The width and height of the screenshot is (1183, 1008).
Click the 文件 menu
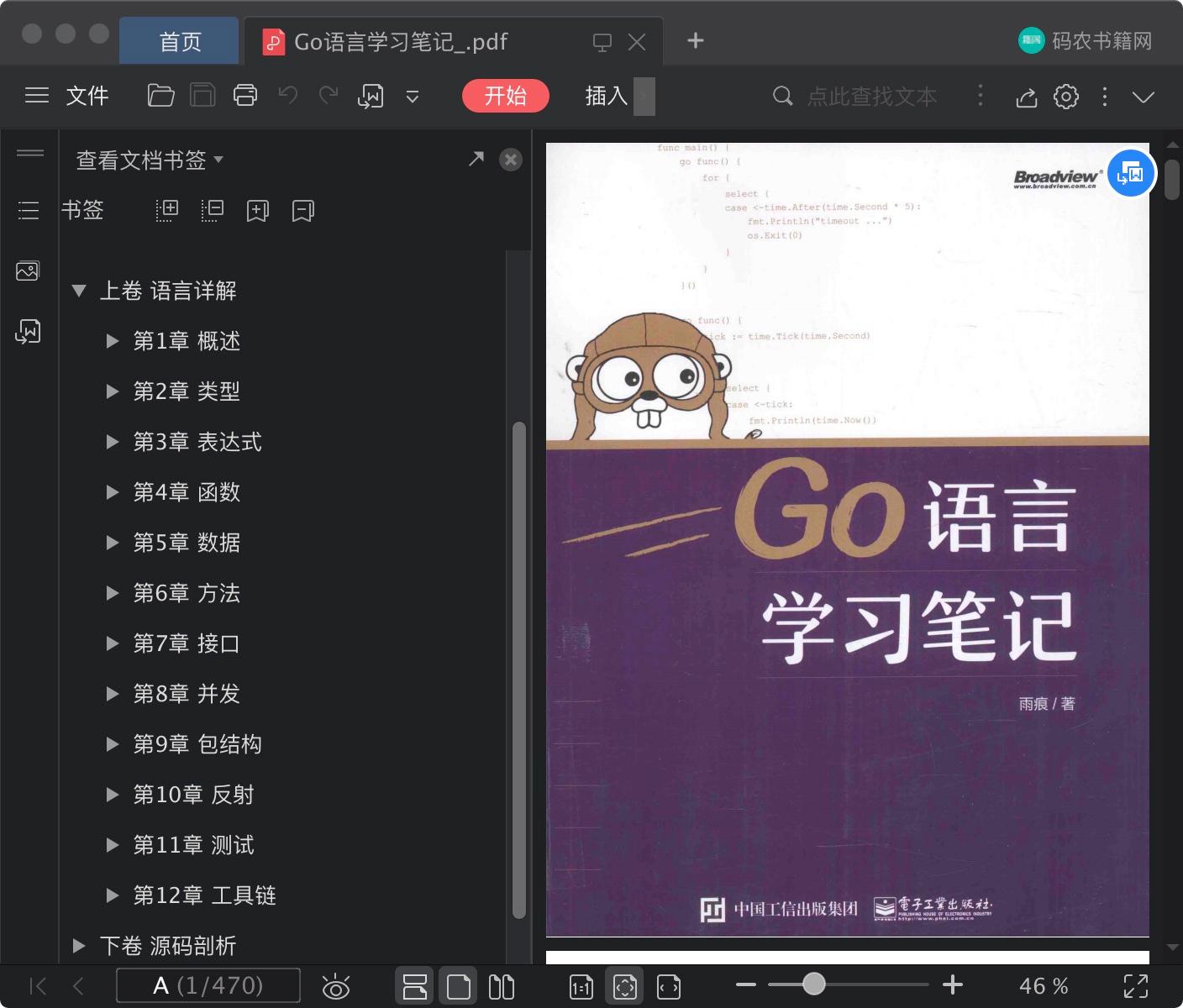(x=87, y=96)
